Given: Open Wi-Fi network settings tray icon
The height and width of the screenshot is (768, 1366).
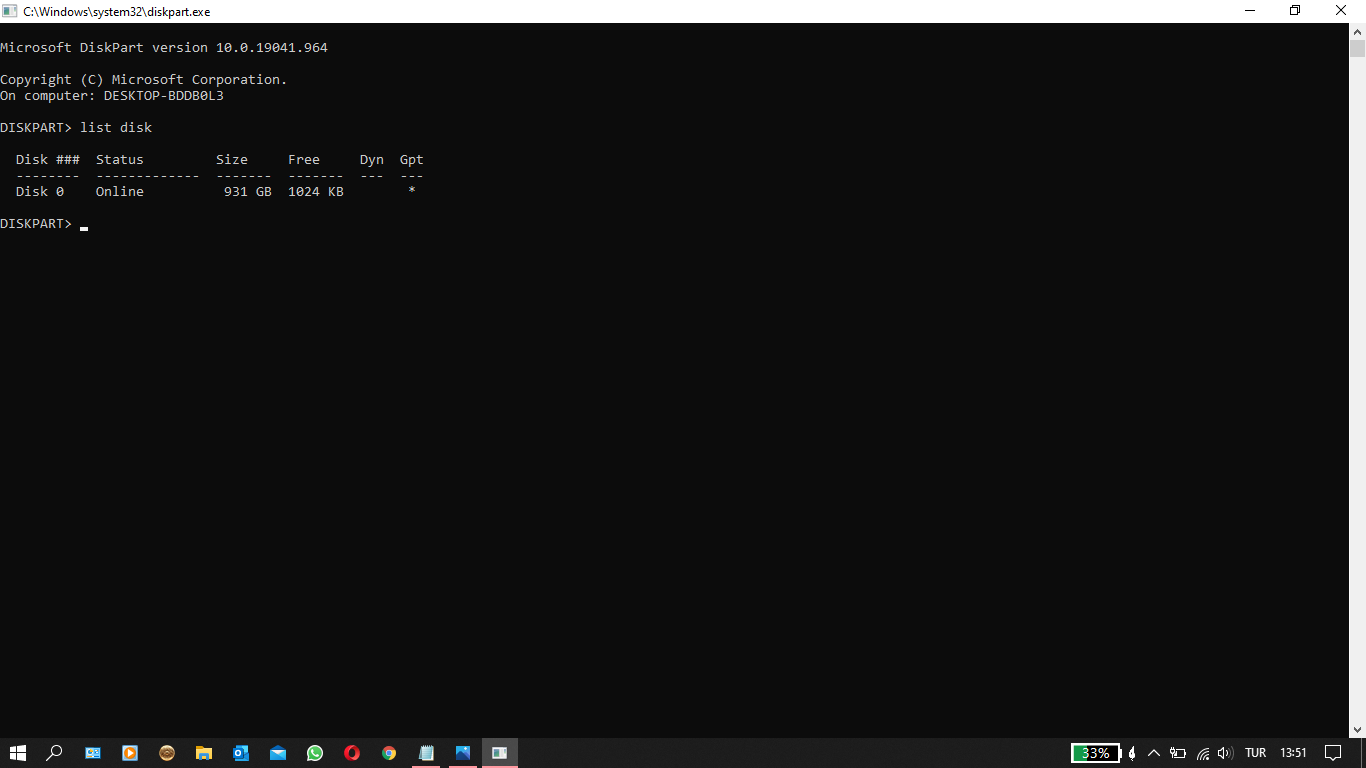Looking at the screenshot, I should point(1203,753).
